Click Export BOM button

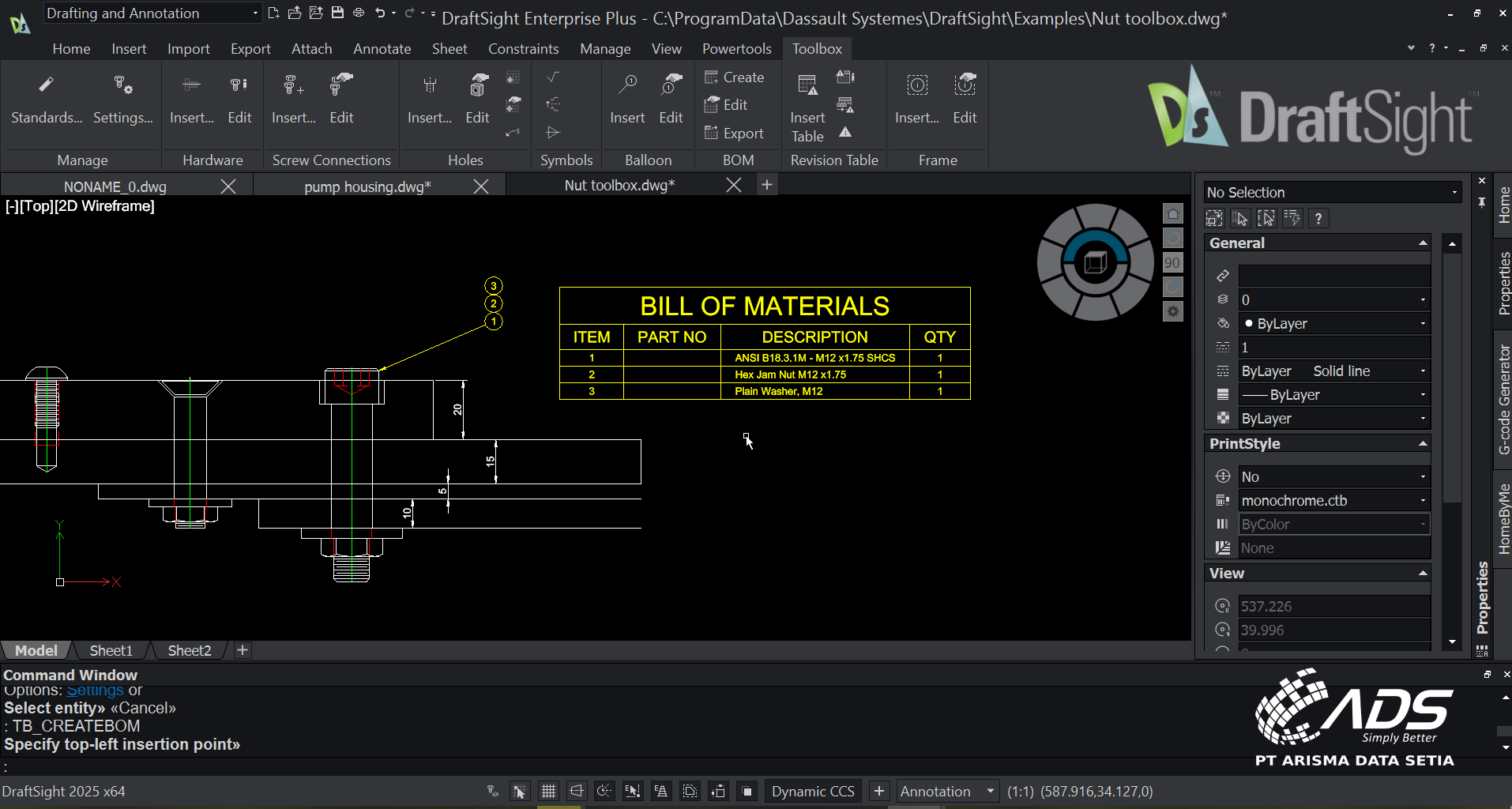(x=734, y=133)
